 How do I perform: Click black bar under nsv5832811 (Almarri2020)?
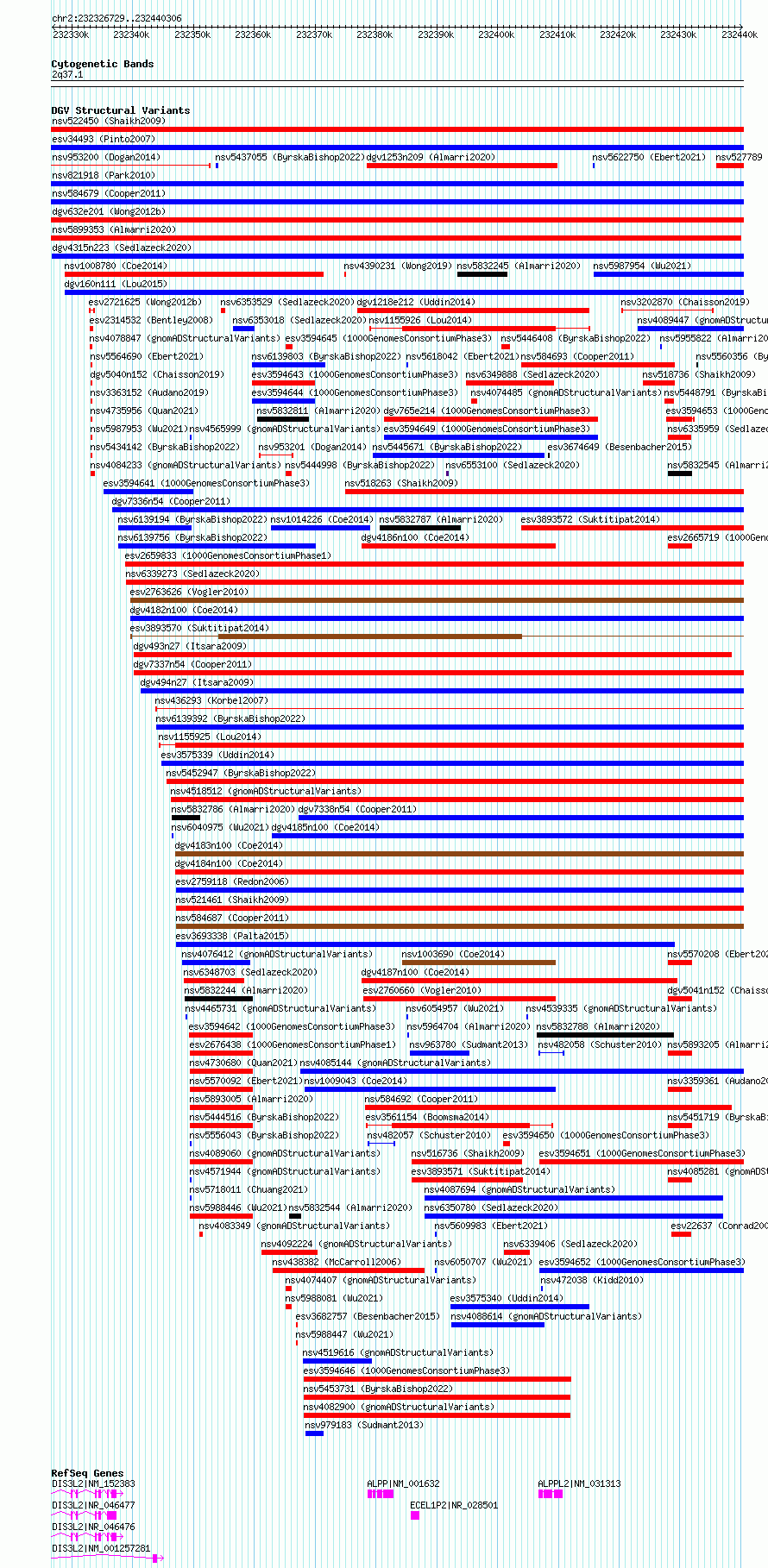point(282,419)
